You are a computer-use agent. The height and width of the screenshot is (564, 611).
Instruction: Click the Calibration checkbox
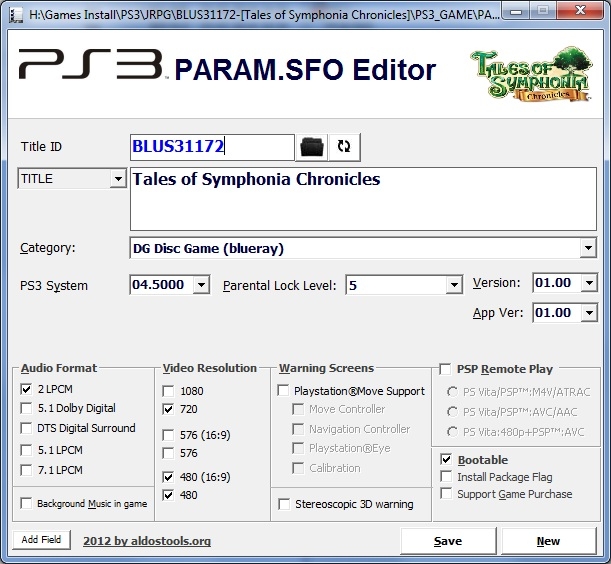coord(298,468)
